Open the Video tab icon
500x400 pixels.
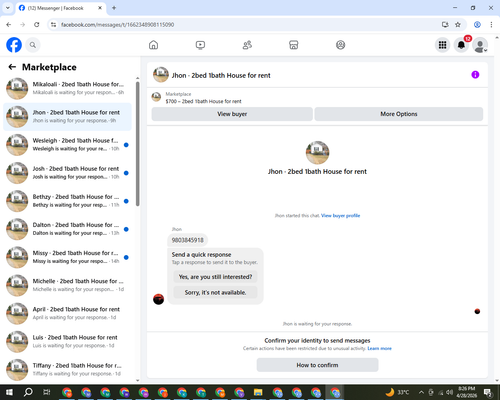click(200, 45)
